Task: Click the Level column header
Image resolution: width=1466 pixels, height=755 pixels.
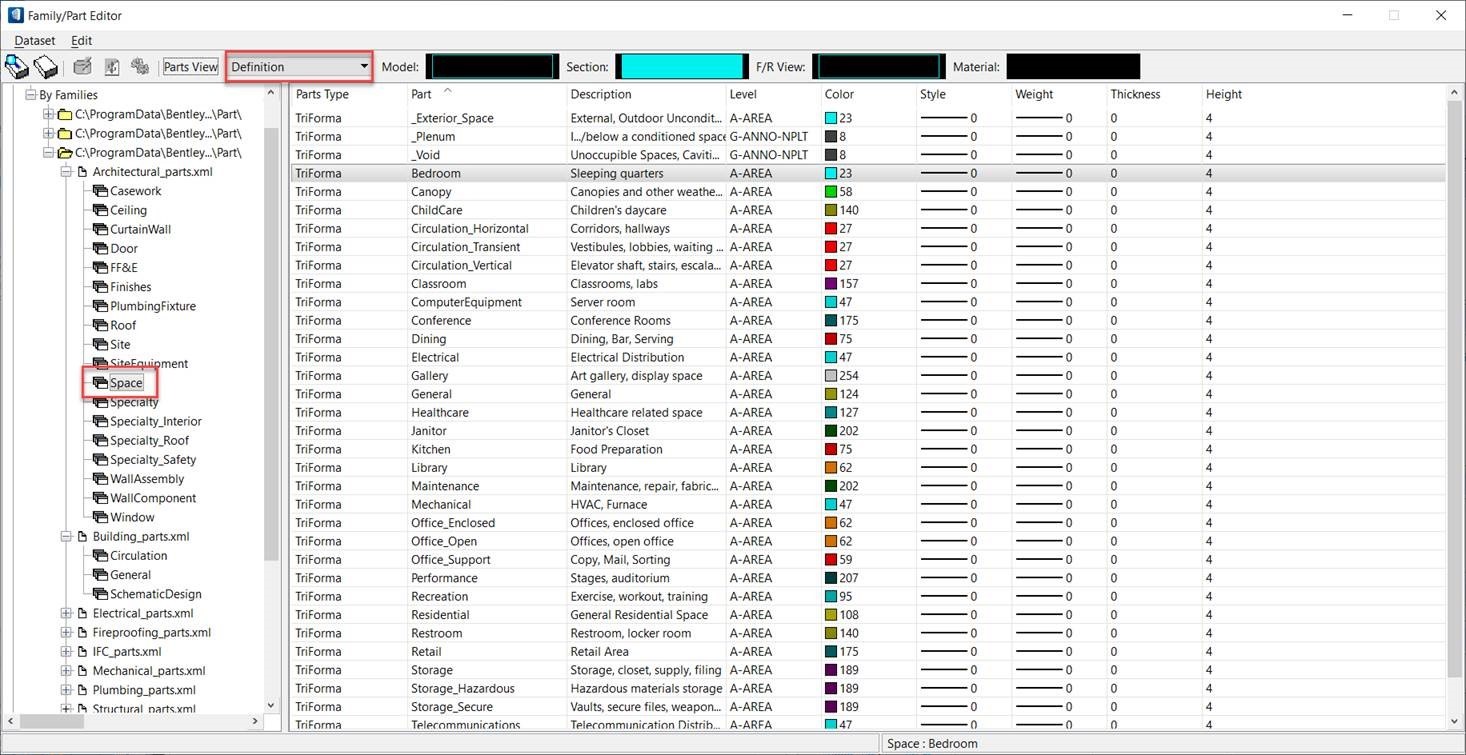Action: [772, 94]
